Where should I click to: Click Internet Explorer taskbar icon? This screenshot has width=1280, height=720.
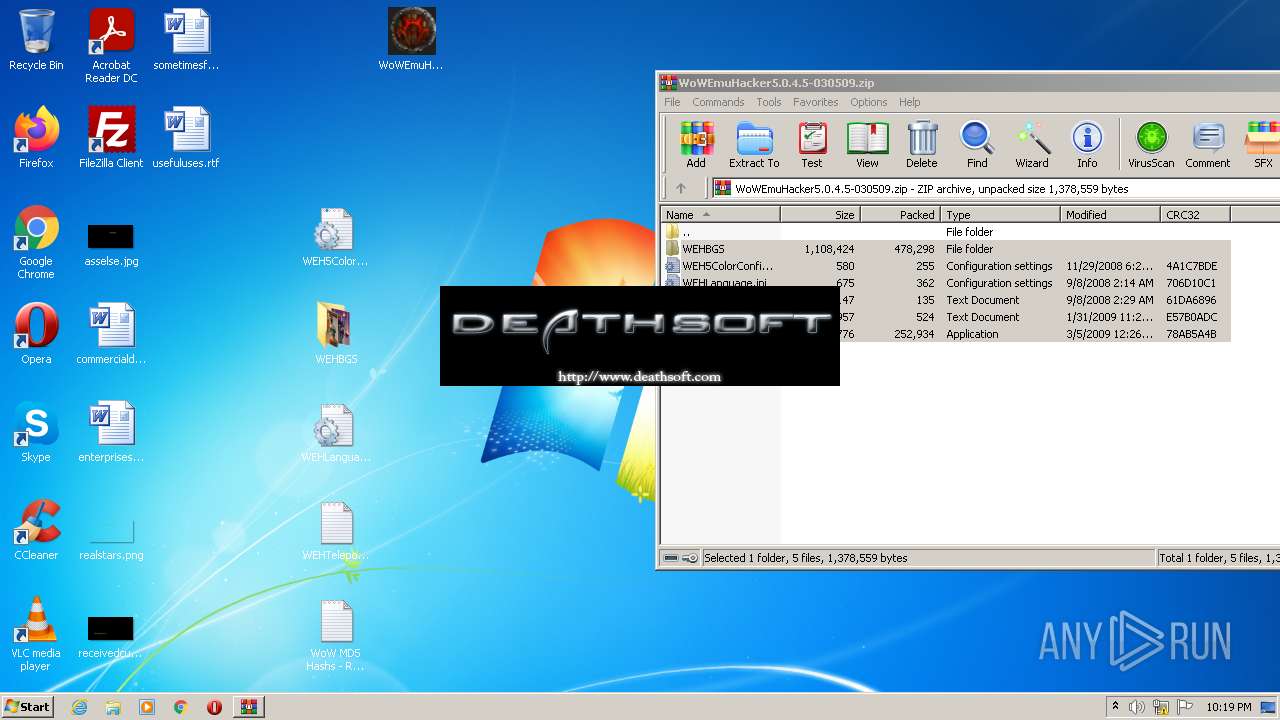pos(79,707)
